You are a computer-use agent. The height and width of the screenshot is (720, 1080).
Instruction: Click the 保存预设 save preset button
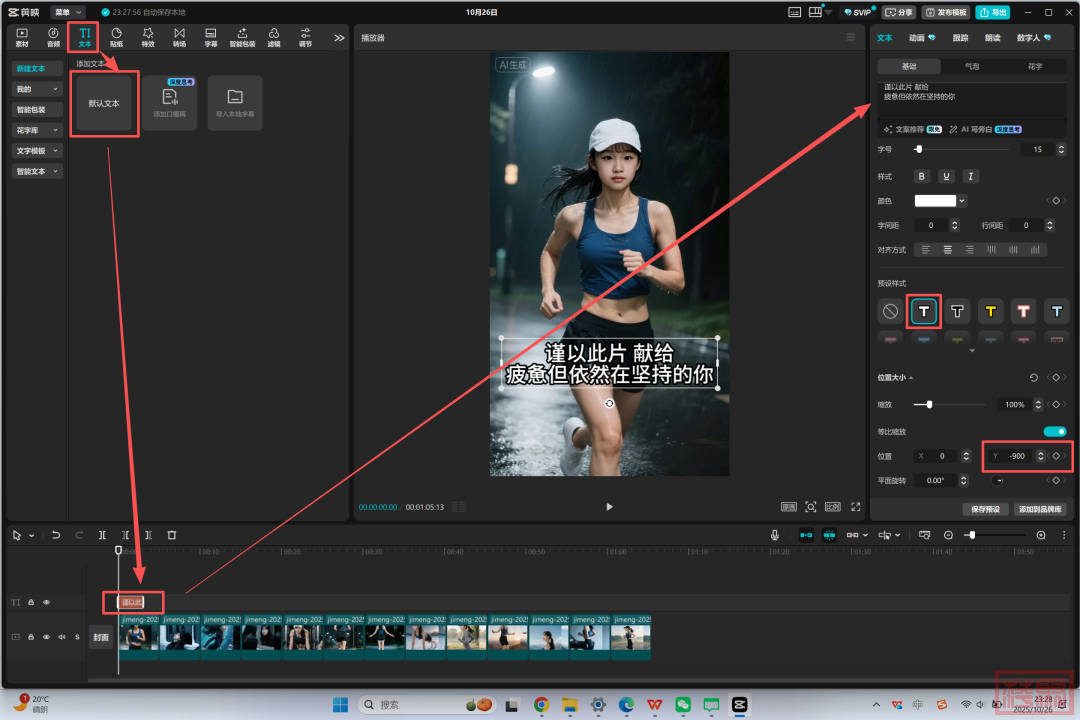(985, 509)
